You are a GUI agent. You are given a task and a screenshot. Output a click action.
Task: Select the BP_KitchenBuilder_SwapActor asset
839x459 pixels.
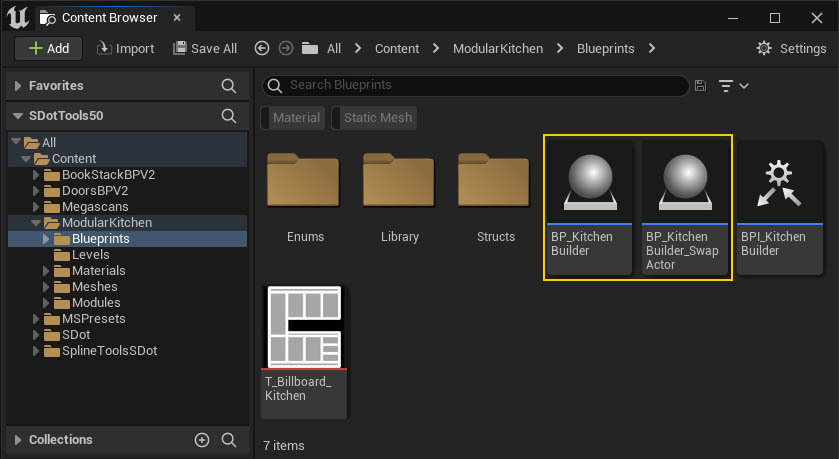(684, 209)
